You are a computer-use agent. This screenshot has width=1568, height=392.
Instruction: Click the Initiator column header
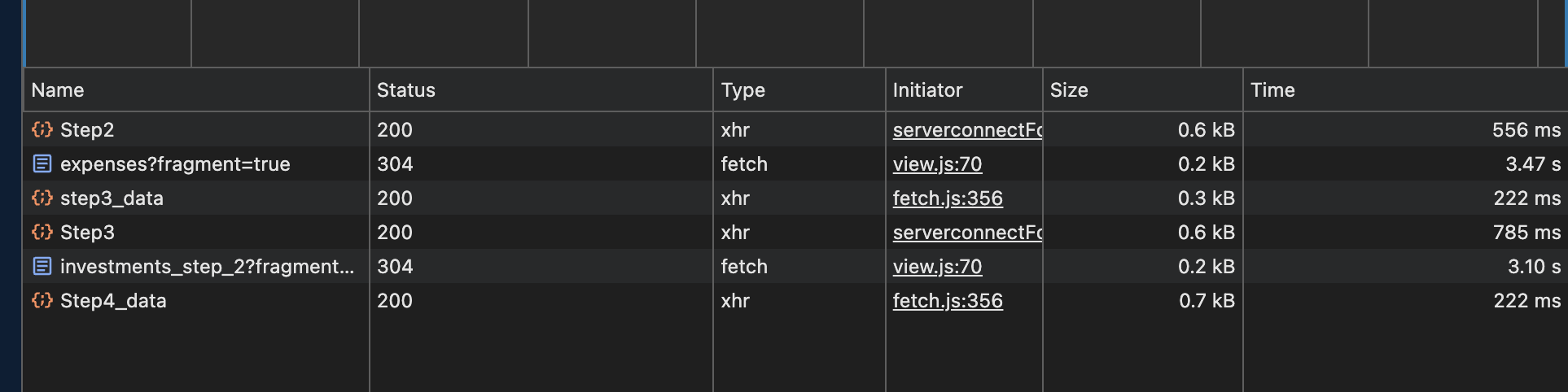(927, 90)
